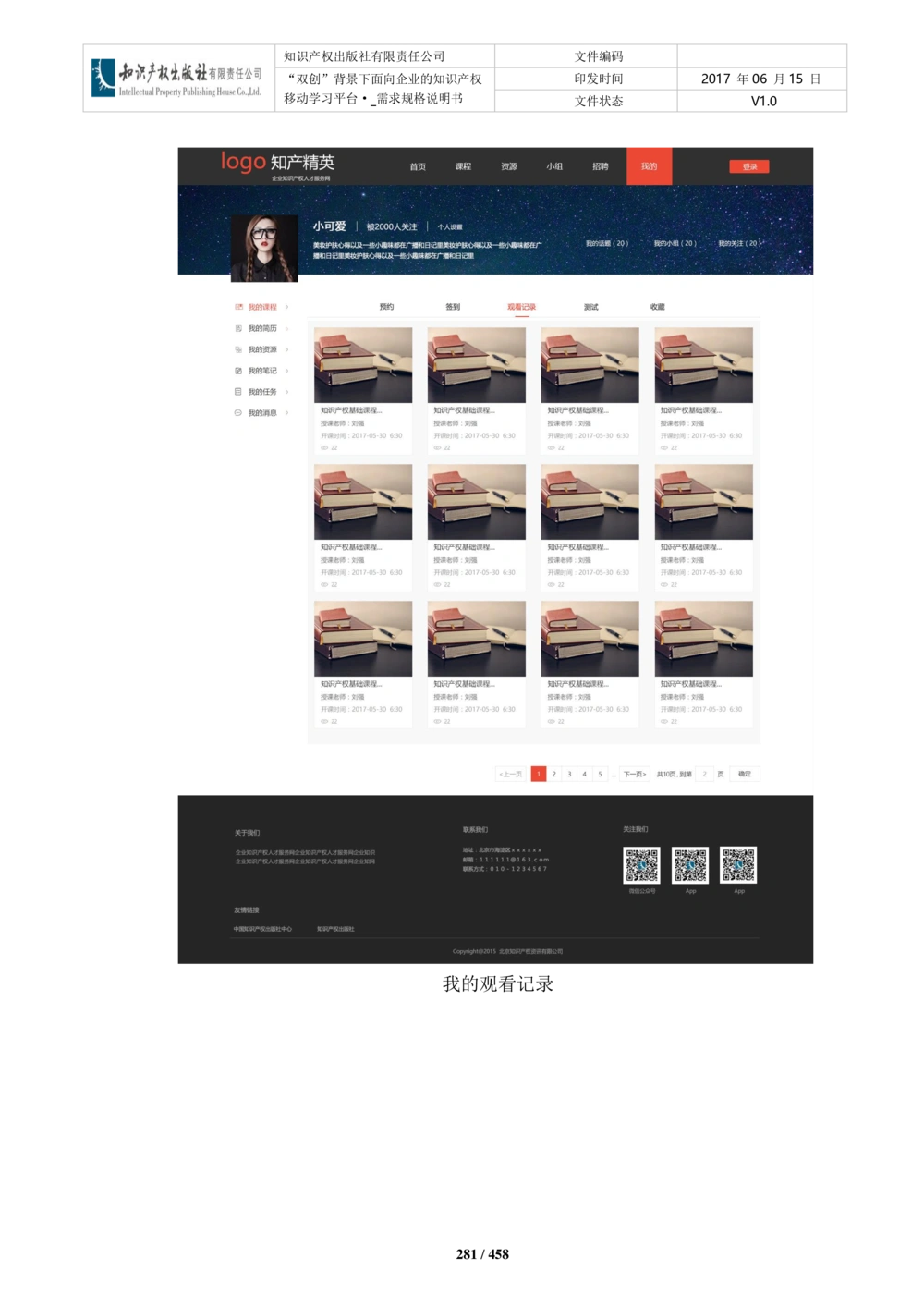This screenshot has width=924, height=1307.
Task: Click the 我的笔记 notes icon
Action: 238,371
